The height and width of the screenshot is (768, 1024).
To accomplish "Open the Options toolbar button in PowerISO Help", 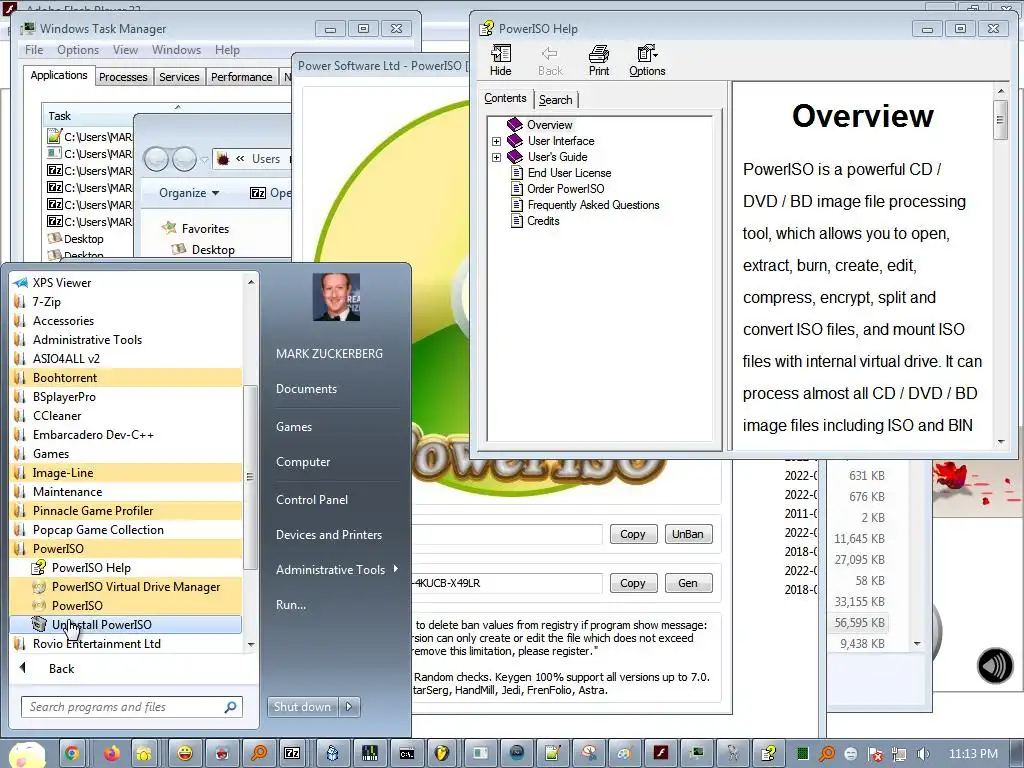I will 647,60.
